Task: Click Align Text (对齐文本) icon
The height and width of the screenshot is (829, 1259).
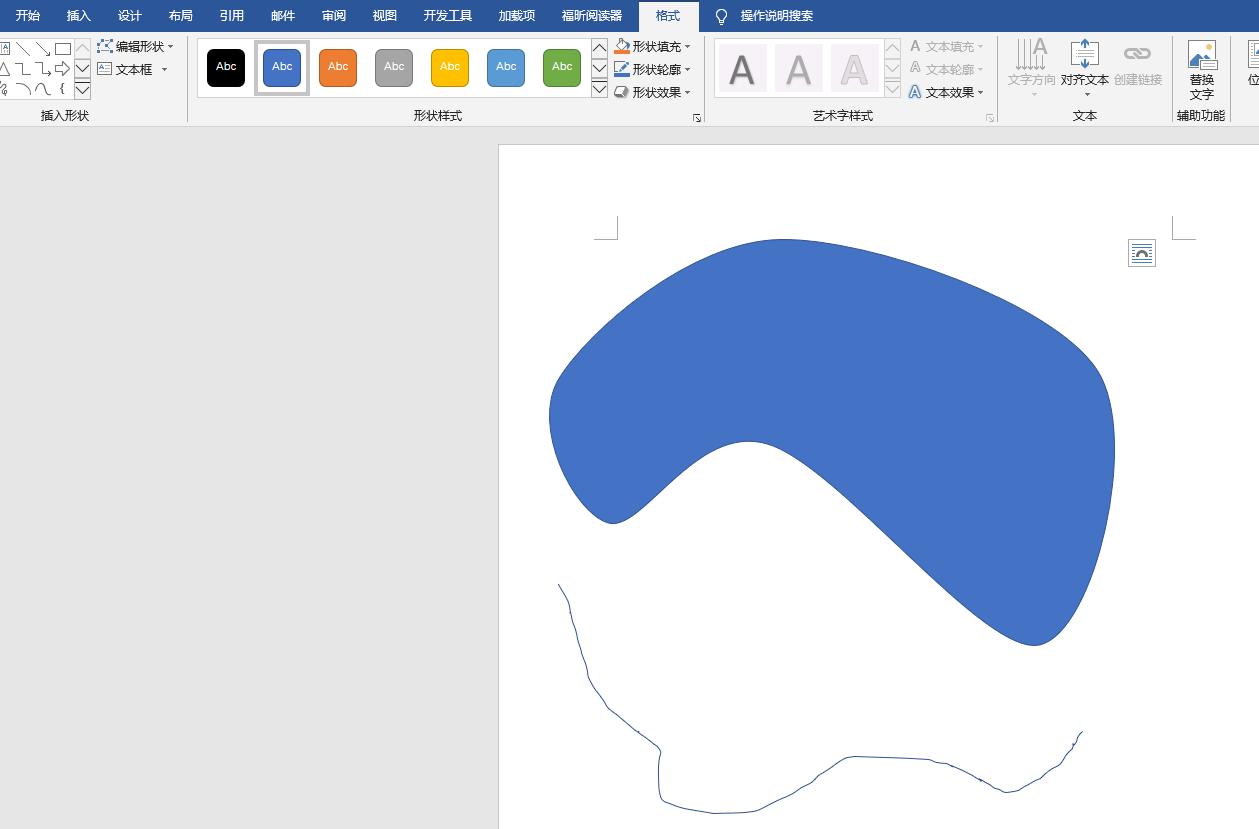Action: 1084,53
